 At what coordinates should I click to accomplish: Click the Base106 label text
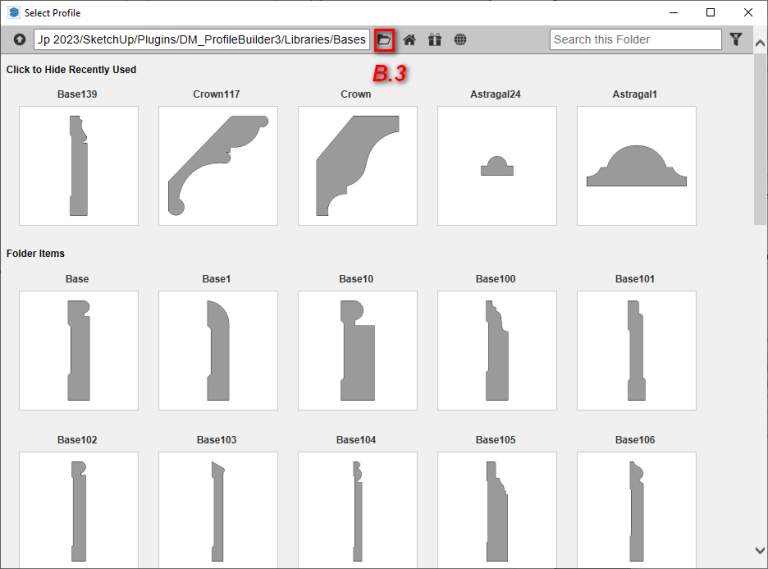pos(635,440)
